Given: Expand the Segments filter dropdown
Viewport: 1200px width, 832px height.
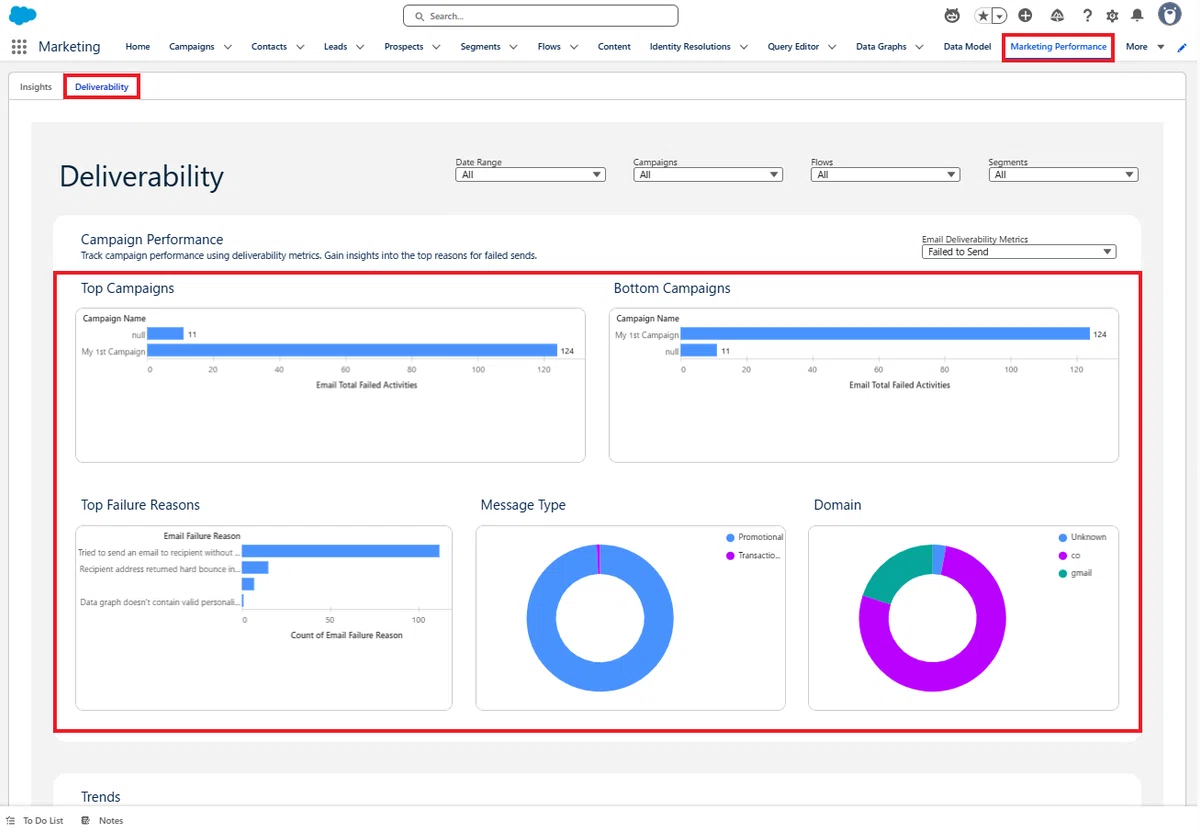Looking at the screenshot, I should 1063,175.
